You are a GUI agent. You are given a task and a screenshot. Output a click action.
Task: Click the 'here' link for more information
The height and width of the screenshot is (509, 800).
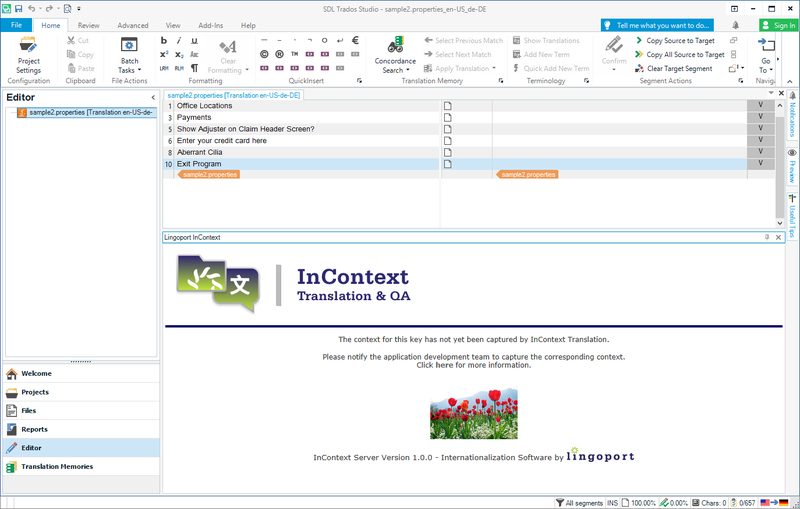point(445,365)
